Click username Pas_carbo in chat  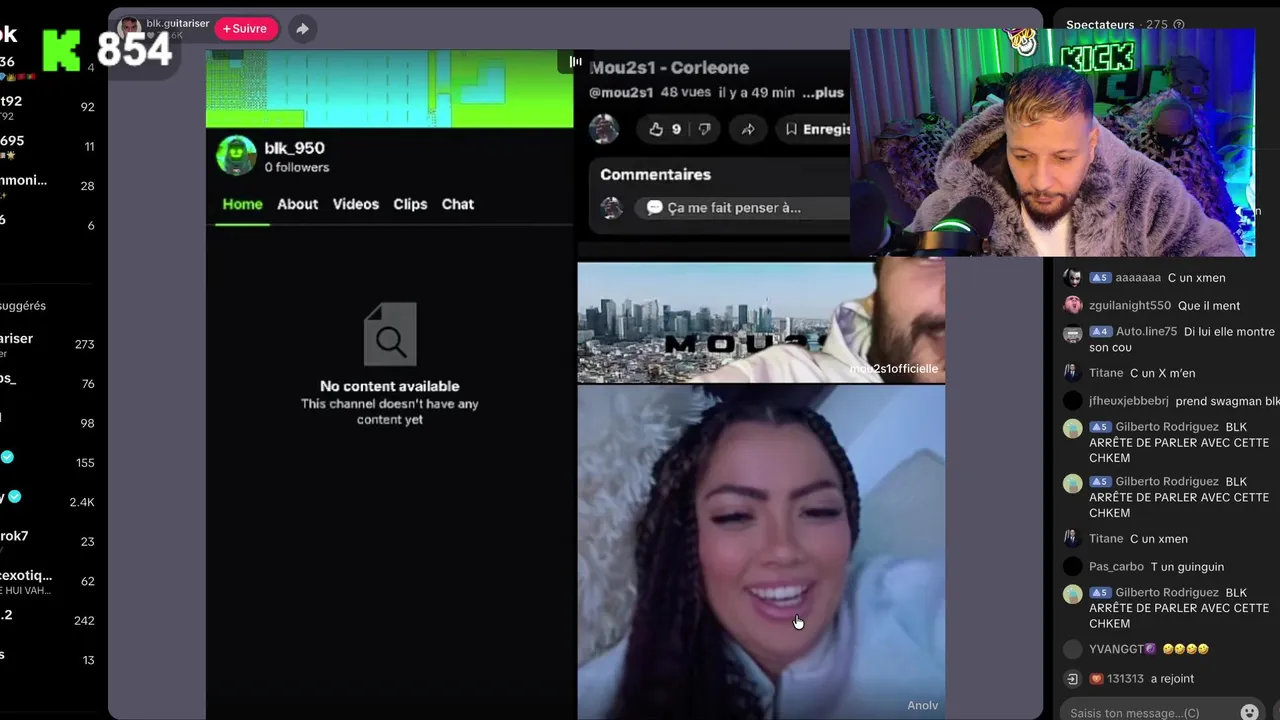click(1116, 567)
